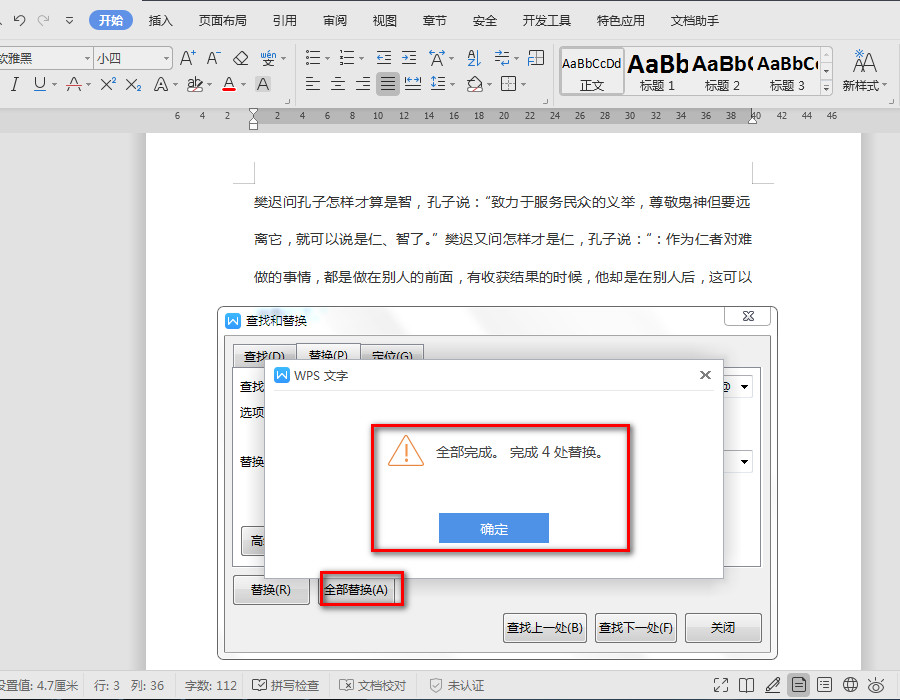Image resolution: width=900 pixels, height=700 pixels.
Task: Increase paragraph indent
Action: tap(409, 58)
